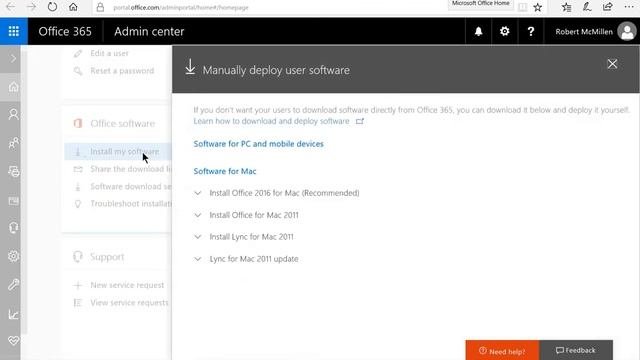
Task: Click Troubleshoot installation
Action: (x=131, y=204)
